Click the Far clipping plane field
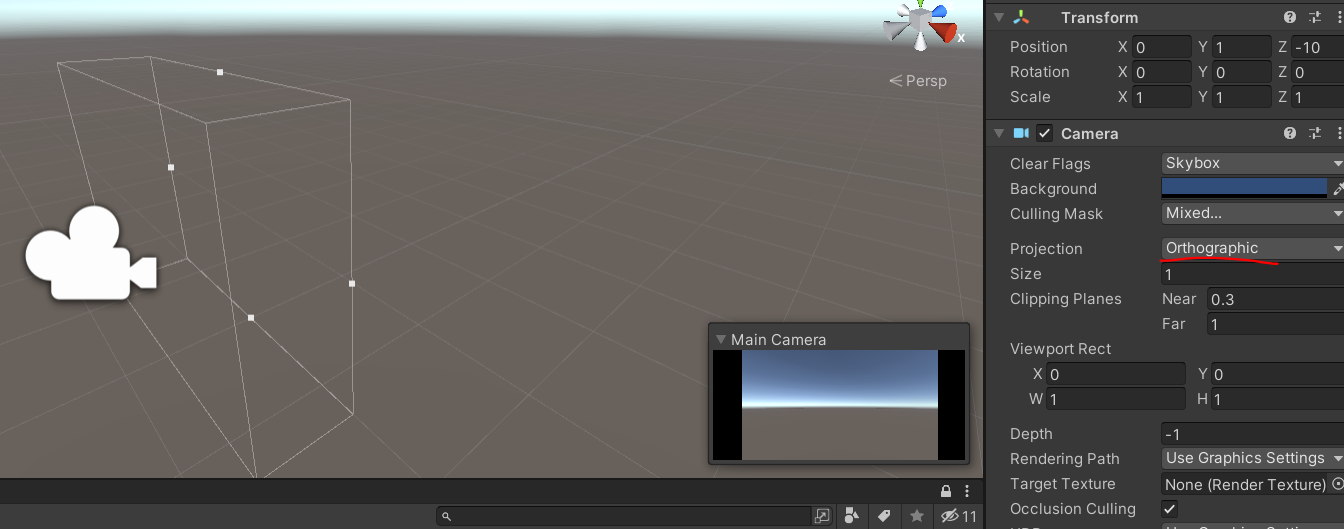Screen dimensions: 1344x529 pos(1275,324)
